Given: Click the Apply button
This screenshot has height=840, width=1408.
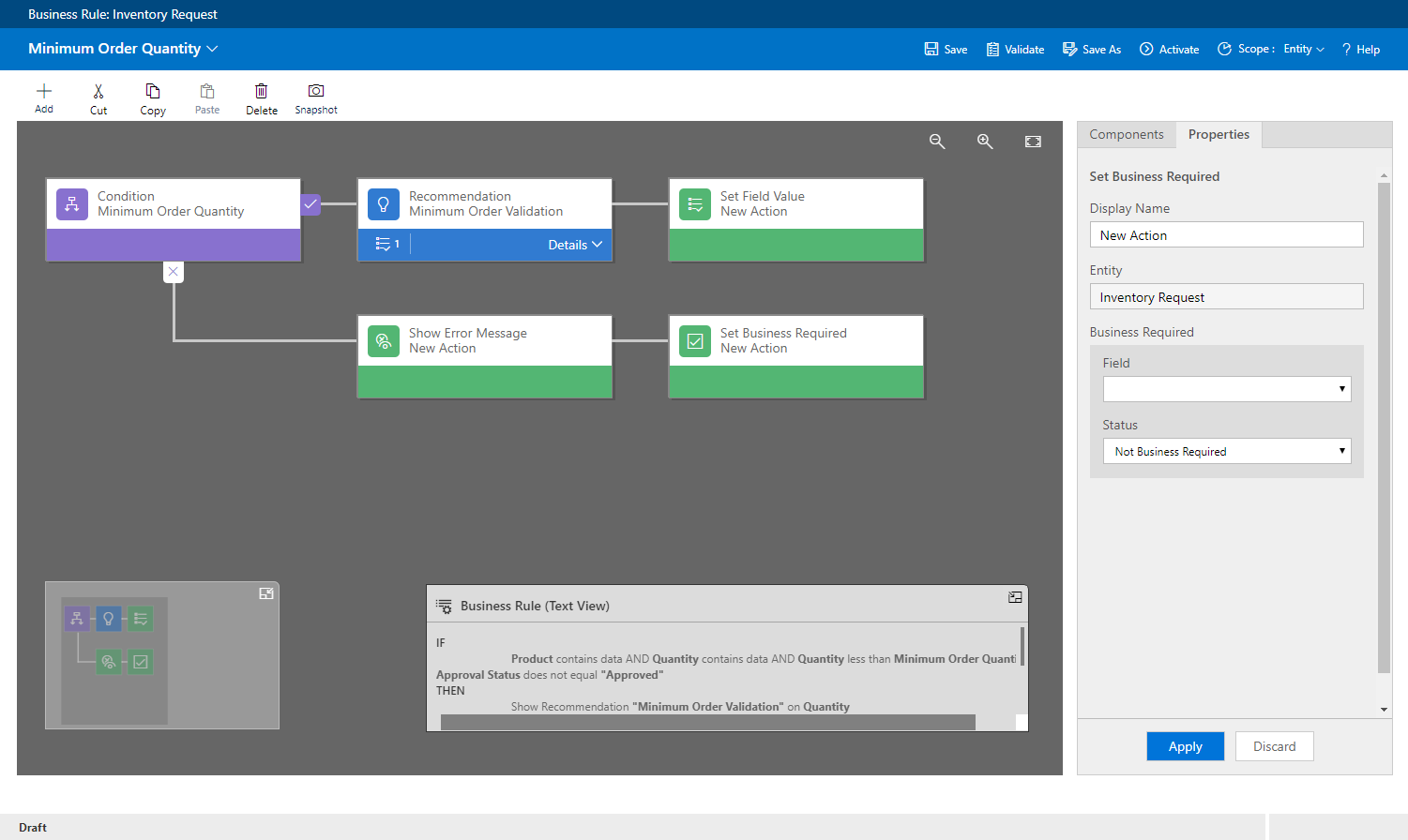Looking at the screenshot, I should click(1185, 746).
